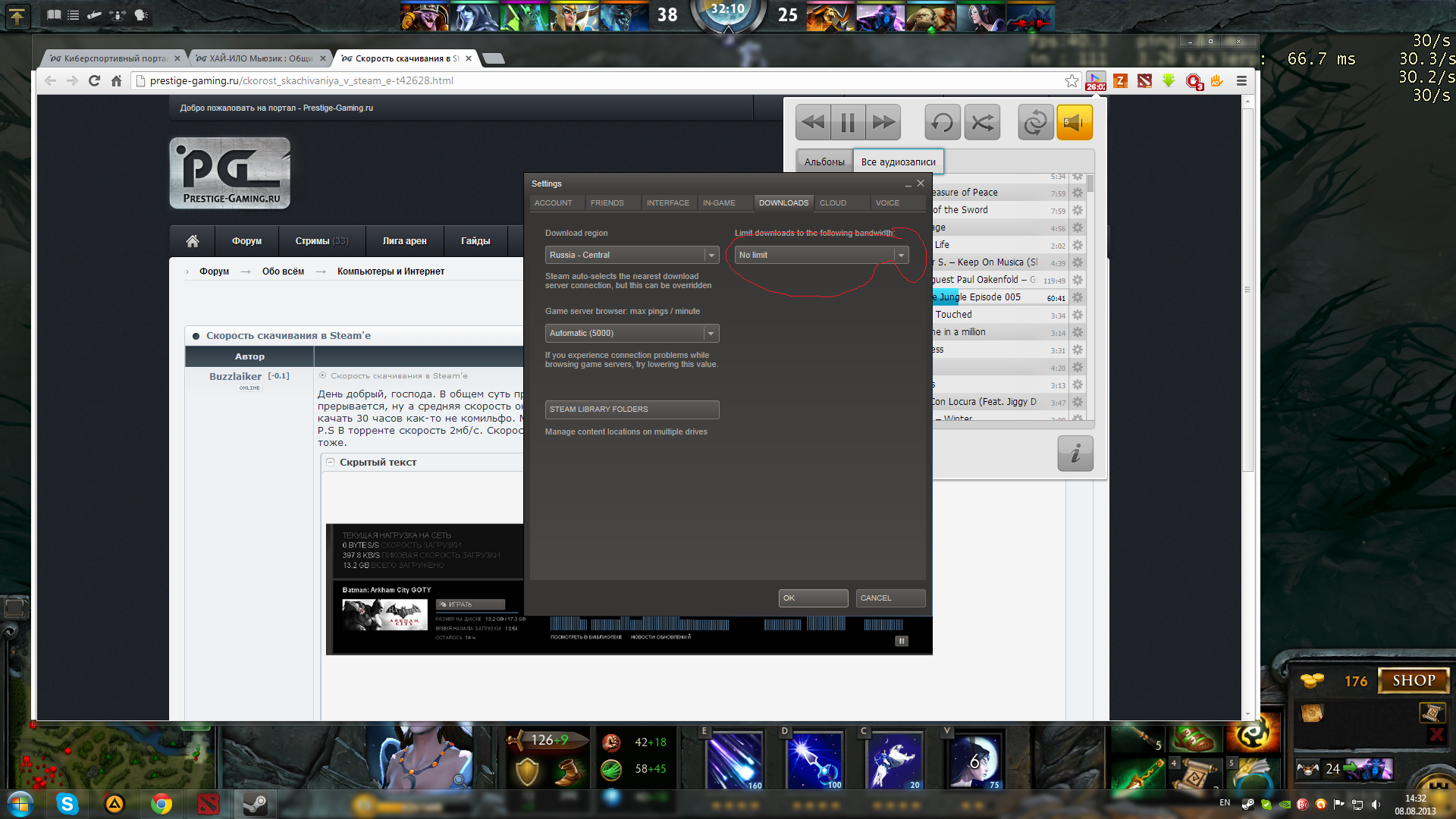Image resolution: width=1456 pixels, height=819 pixels.
Task: Click the sync refresh icon in player
Action: pyautogui.click(x=1035, y=122)
